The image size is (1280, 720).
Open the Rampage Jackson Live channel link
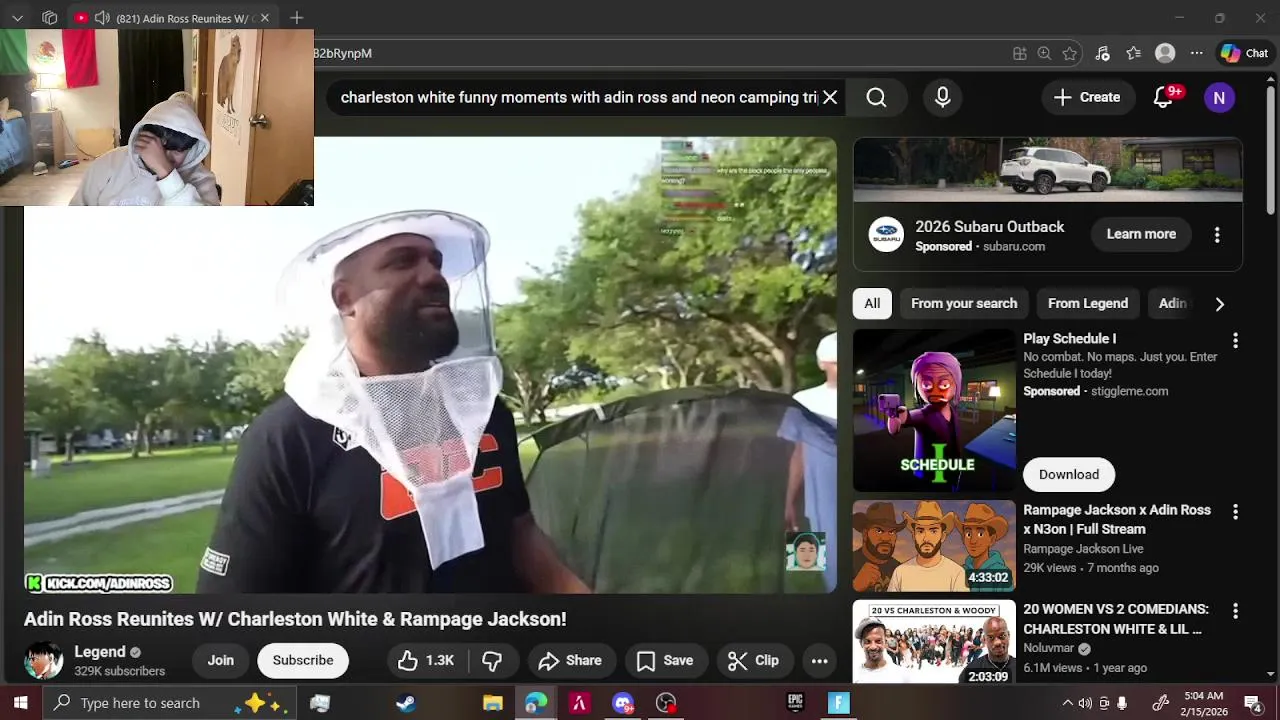click(x=1083, y=549)
